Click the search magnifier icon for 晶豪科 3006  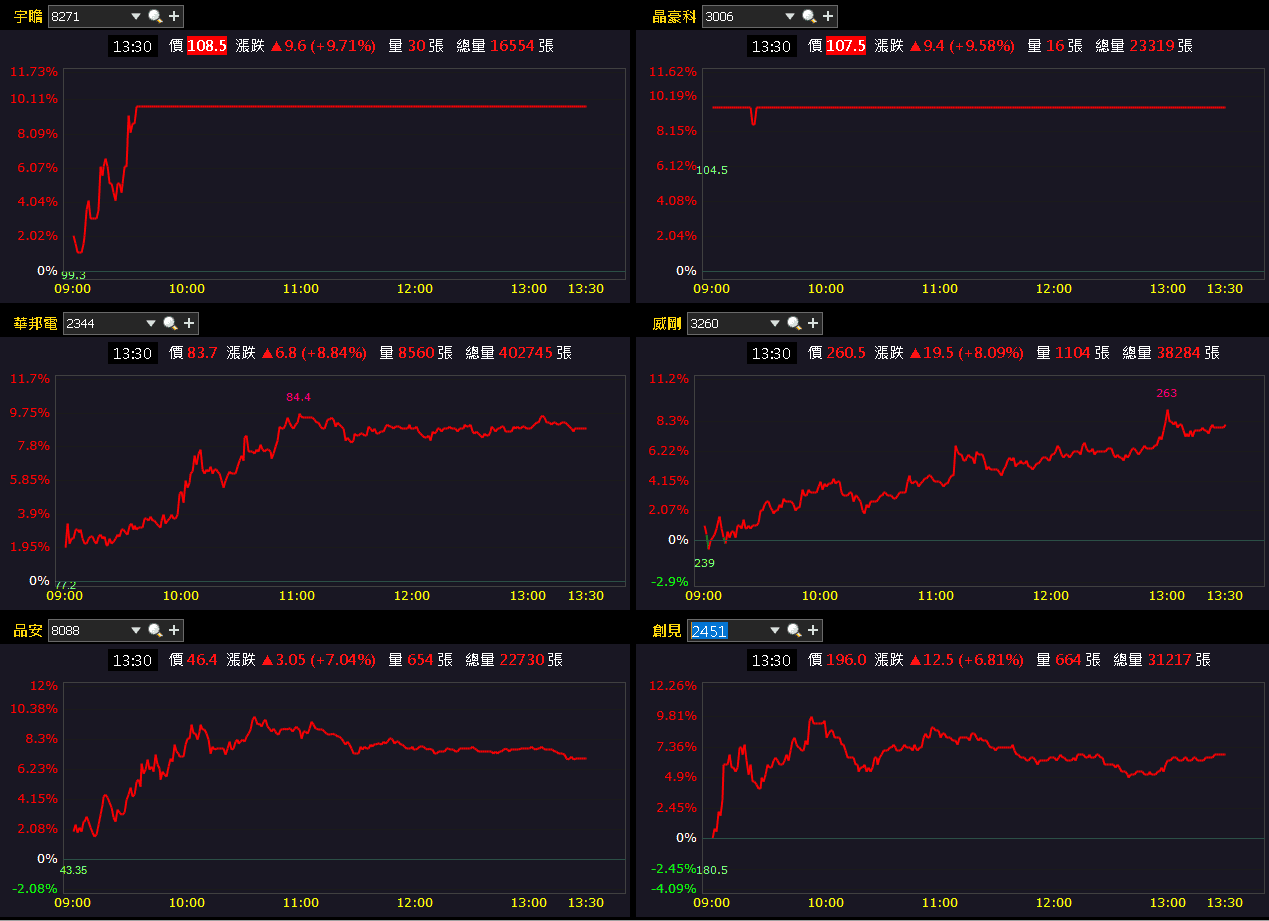tap(810, 16)
